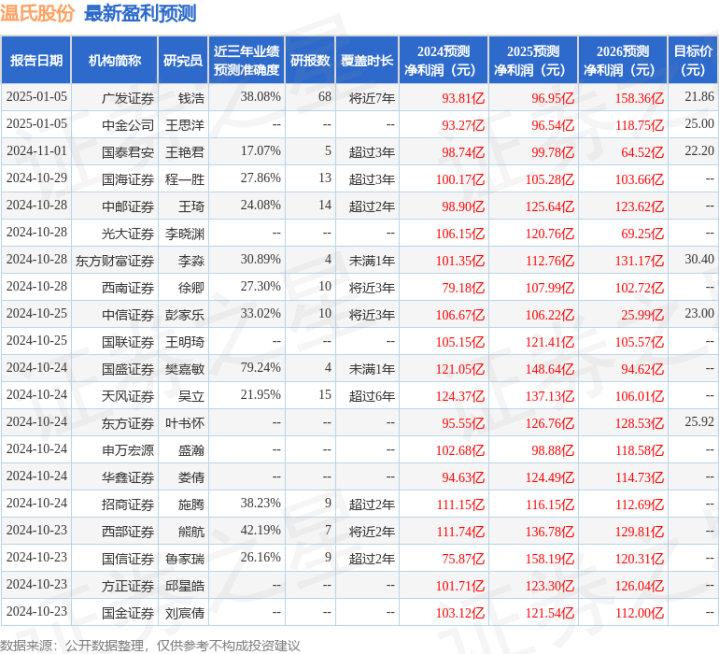Click the 2026预测净利润 column header
The height and width of the screenshot is (654, 719).
[623, 60]
